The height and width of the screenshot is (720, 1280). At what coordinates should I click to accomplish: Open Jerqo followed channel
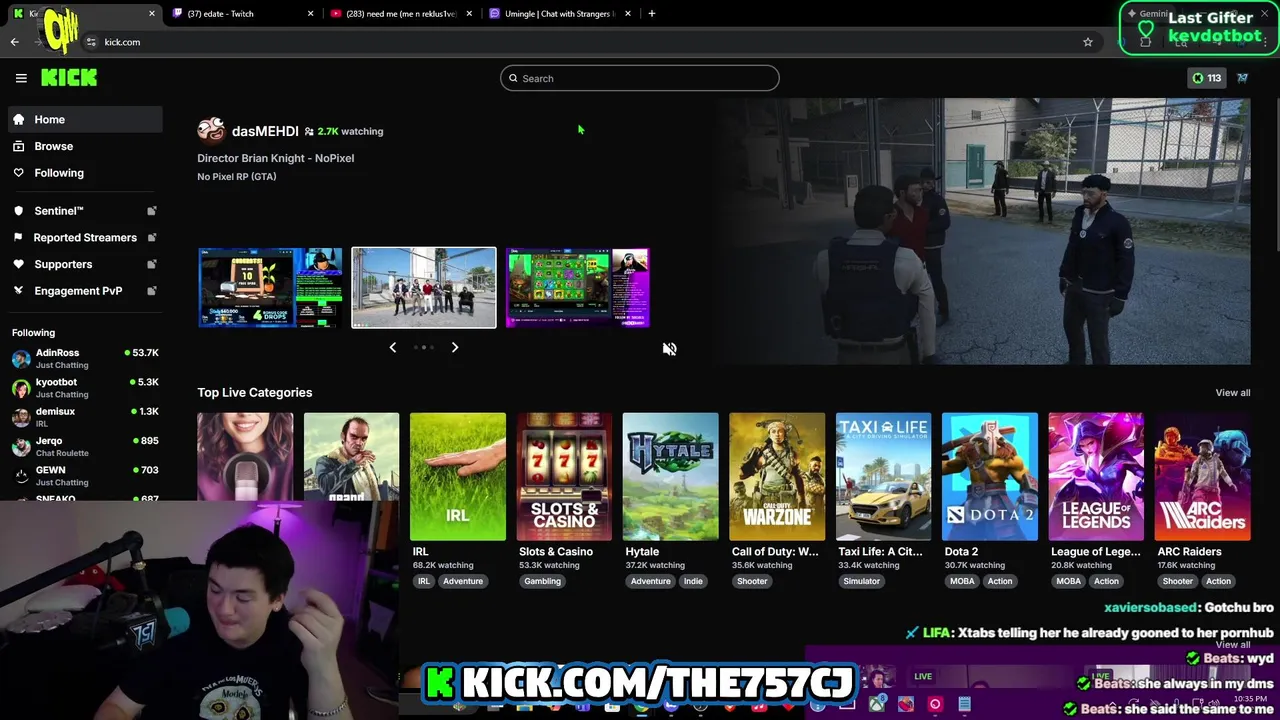click(x=85, y=446)
